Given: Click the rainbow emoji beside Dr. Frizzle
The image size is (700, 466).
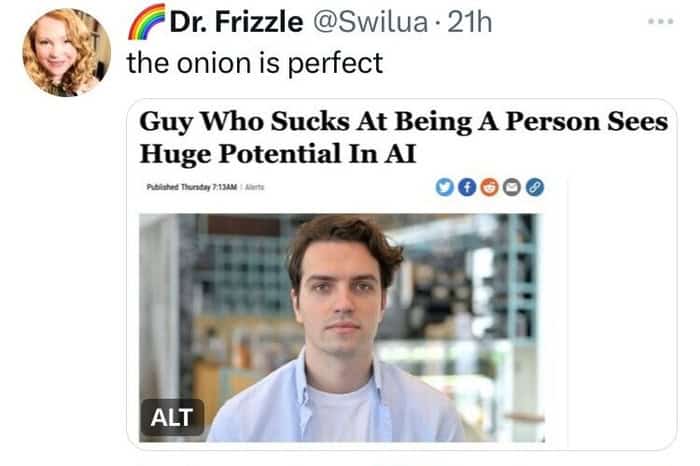Looking at the screenshot, I should pos(146,22).
